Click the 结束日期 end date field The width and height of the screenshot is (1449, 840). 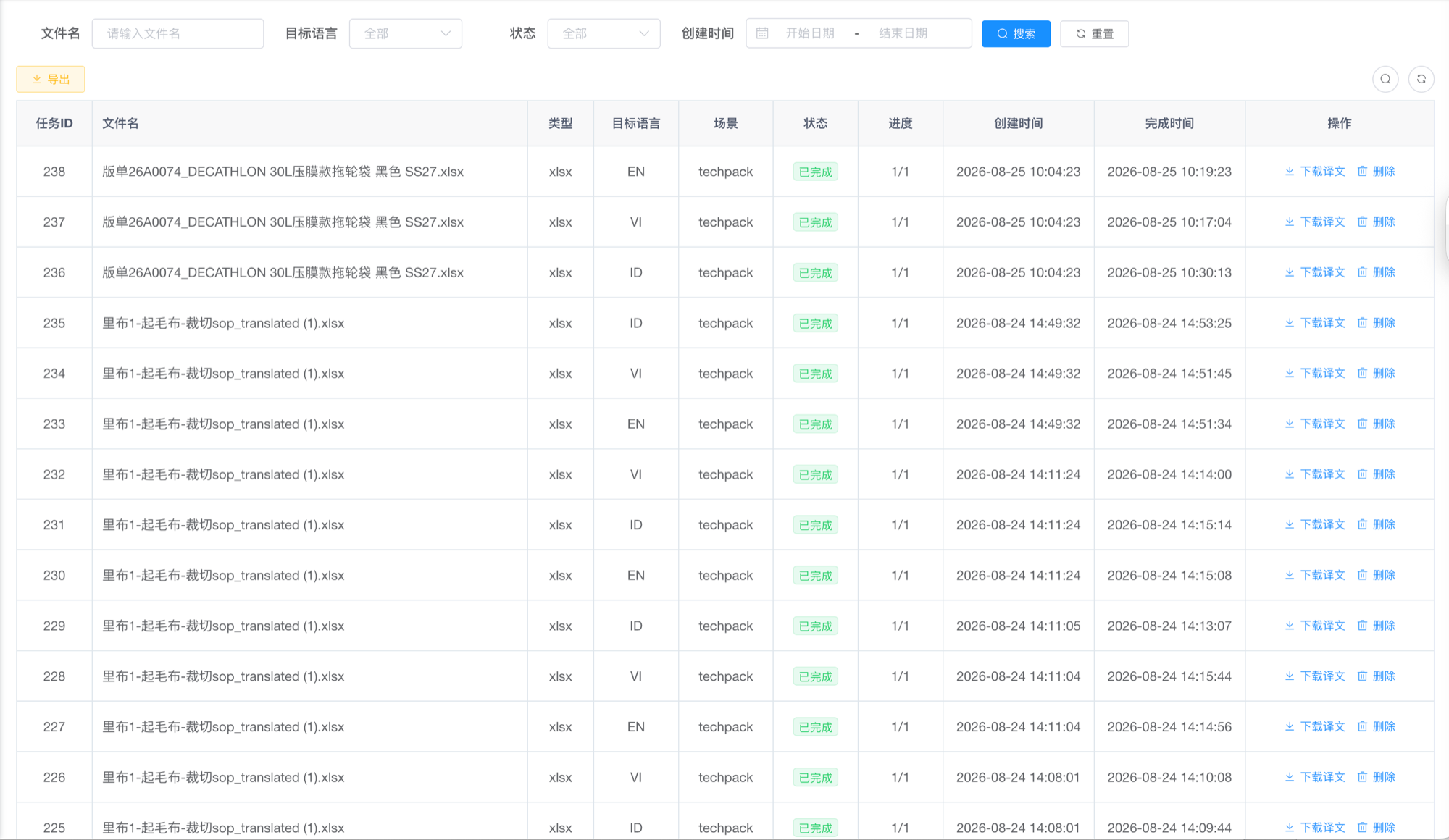(903, 33)
